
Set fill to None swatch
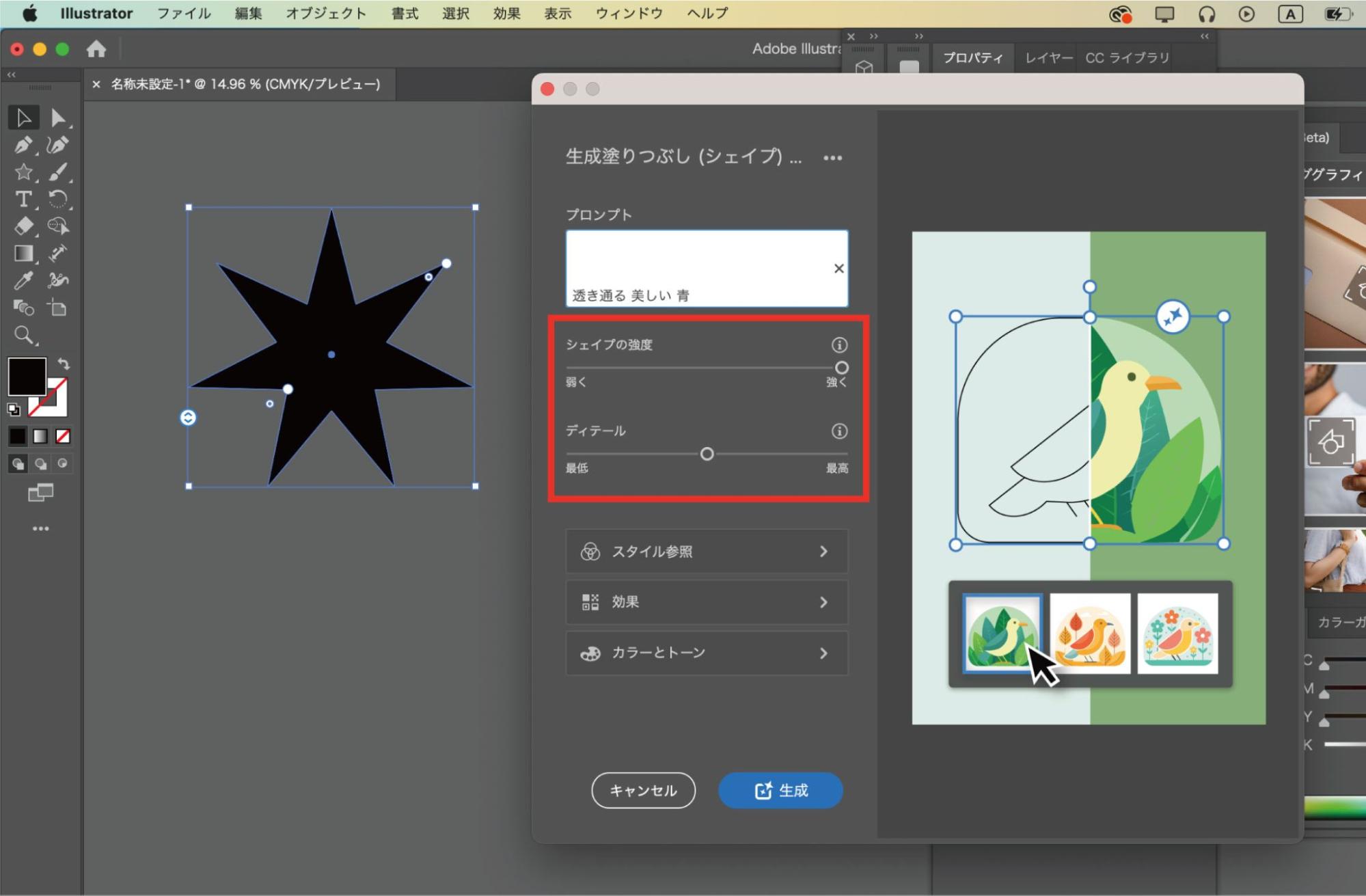point(63,436)
